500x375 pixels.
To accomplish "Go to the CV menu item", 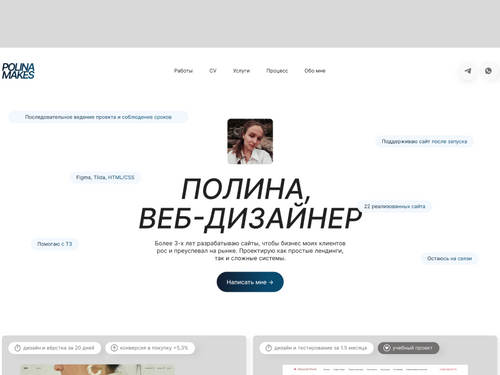I will 213,71.
